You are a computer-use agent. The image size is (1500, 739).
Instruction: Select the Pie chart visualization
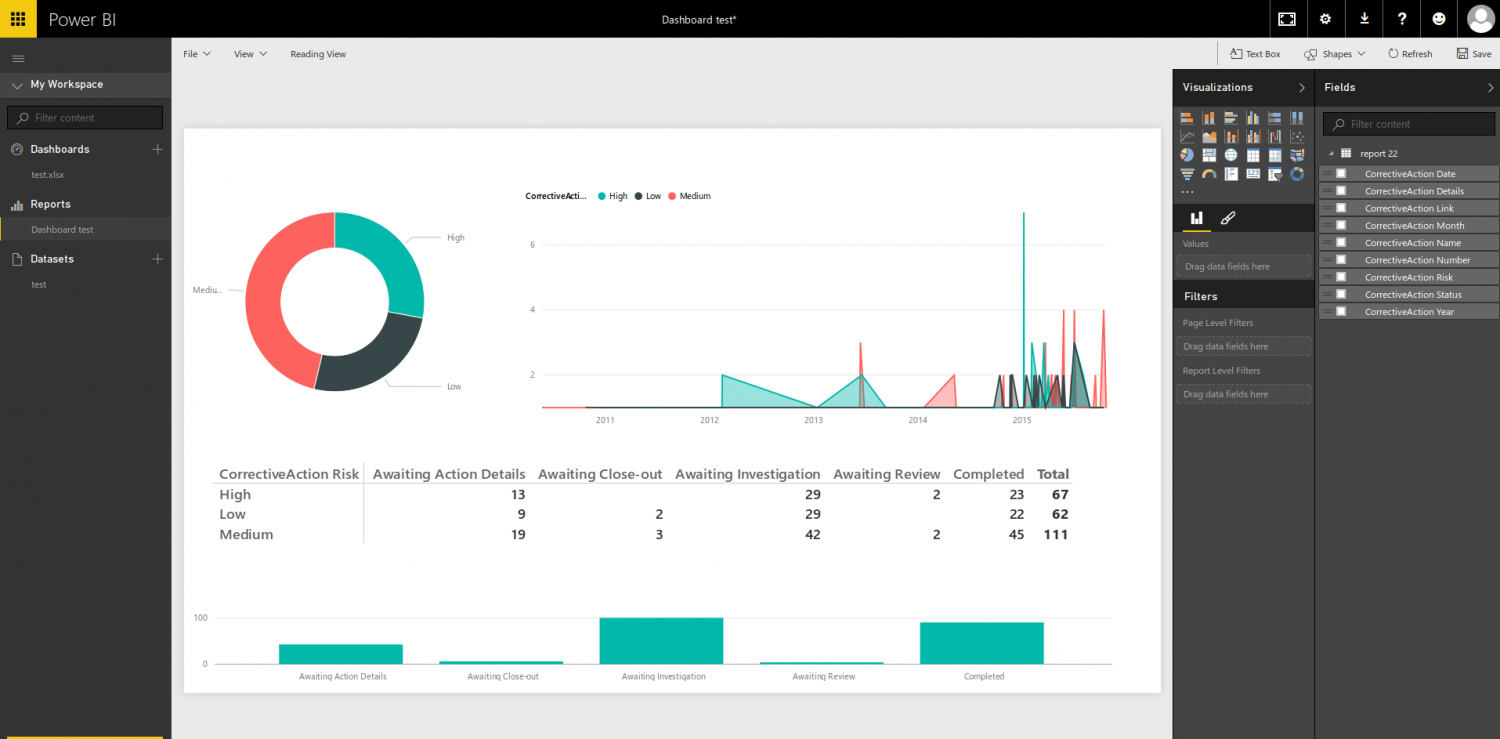point(1187,154)
